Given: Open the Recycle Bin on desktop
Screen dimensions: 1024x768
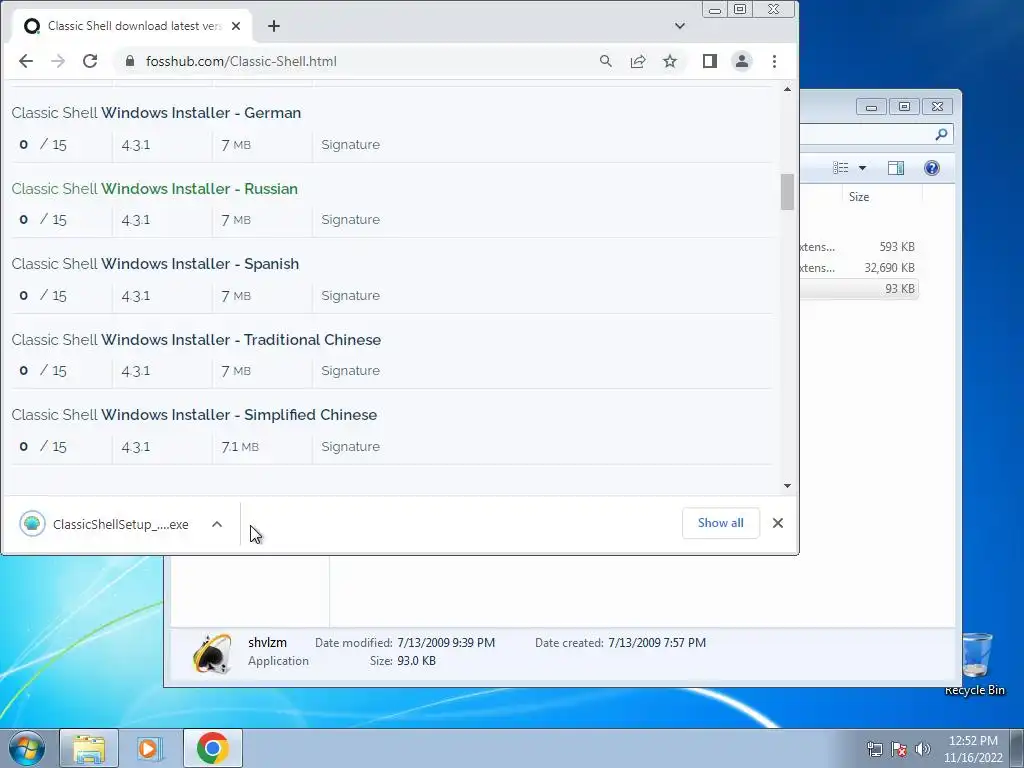Looking at the screenshot, I should point(976,664).
